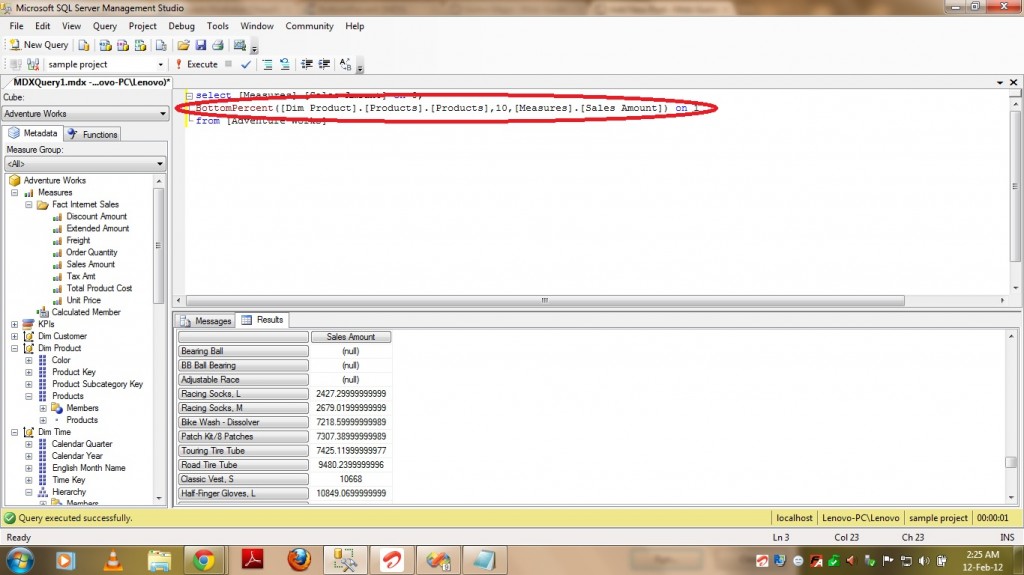This screenshot has height=575, width=1024.
Task: Click the Open File folder icon
Action: (184, 45)
